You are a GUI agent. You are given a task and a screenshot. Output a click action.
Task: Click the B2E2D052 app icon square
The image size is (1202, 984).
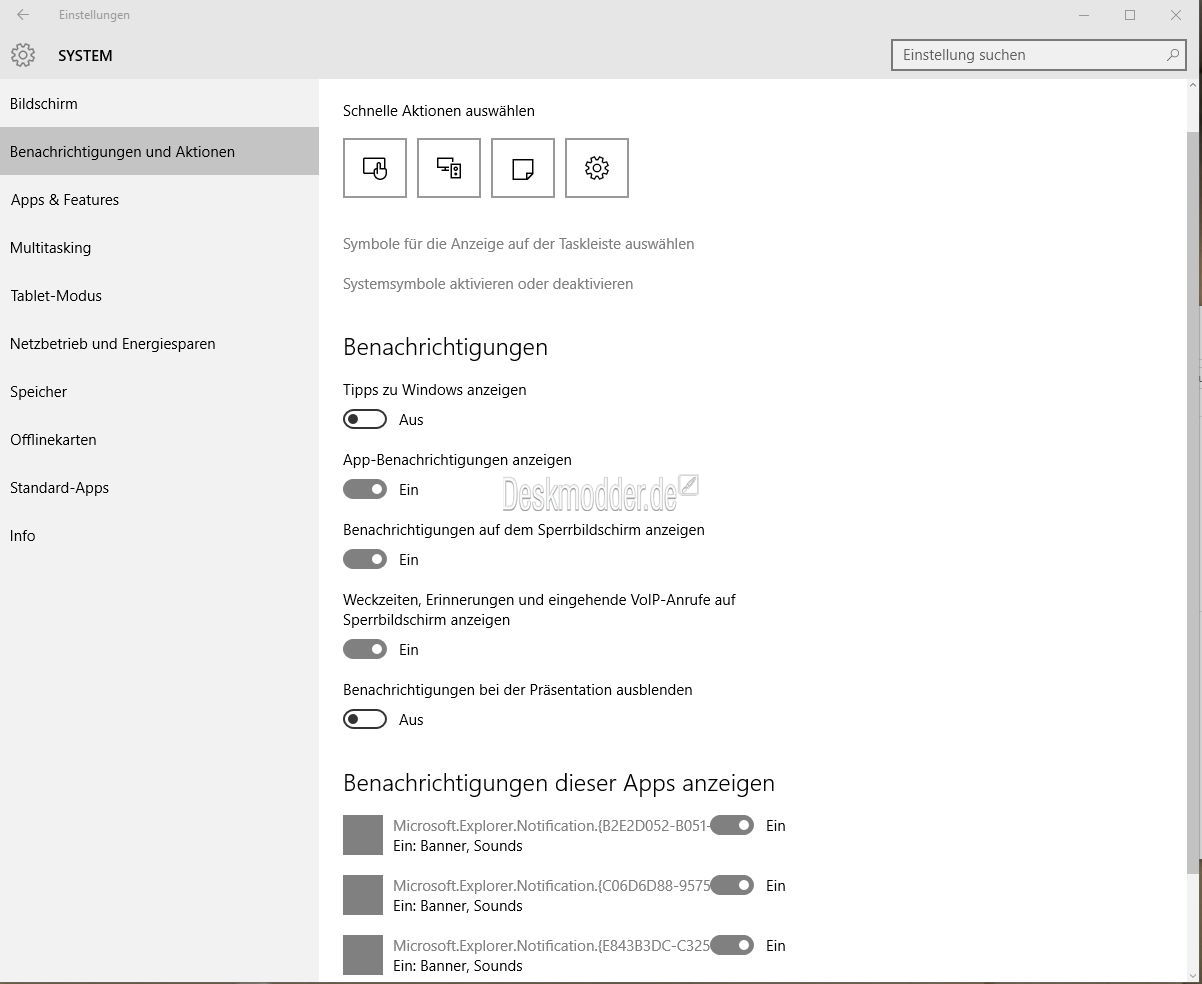point(363,835)
